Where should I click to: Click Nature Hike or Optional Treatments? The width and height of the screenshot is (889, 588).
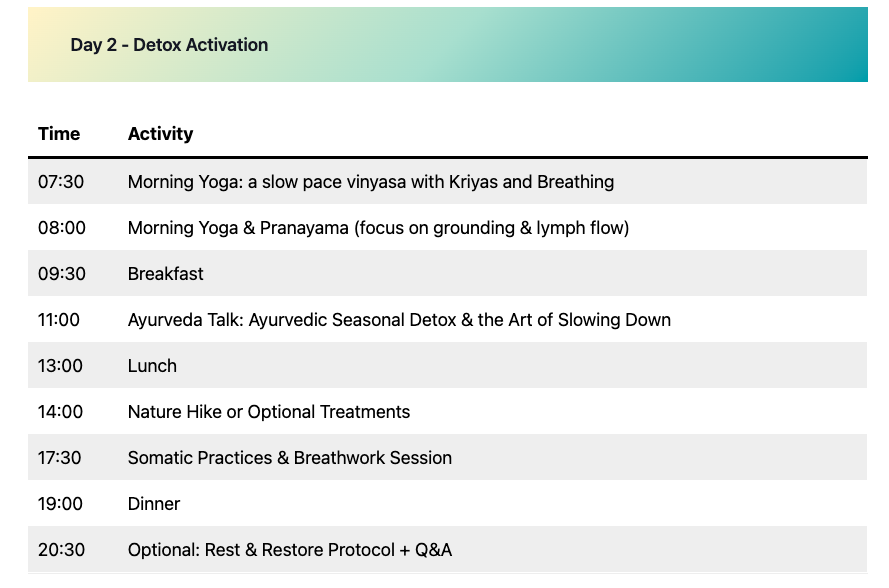click(x=269, y=412)
